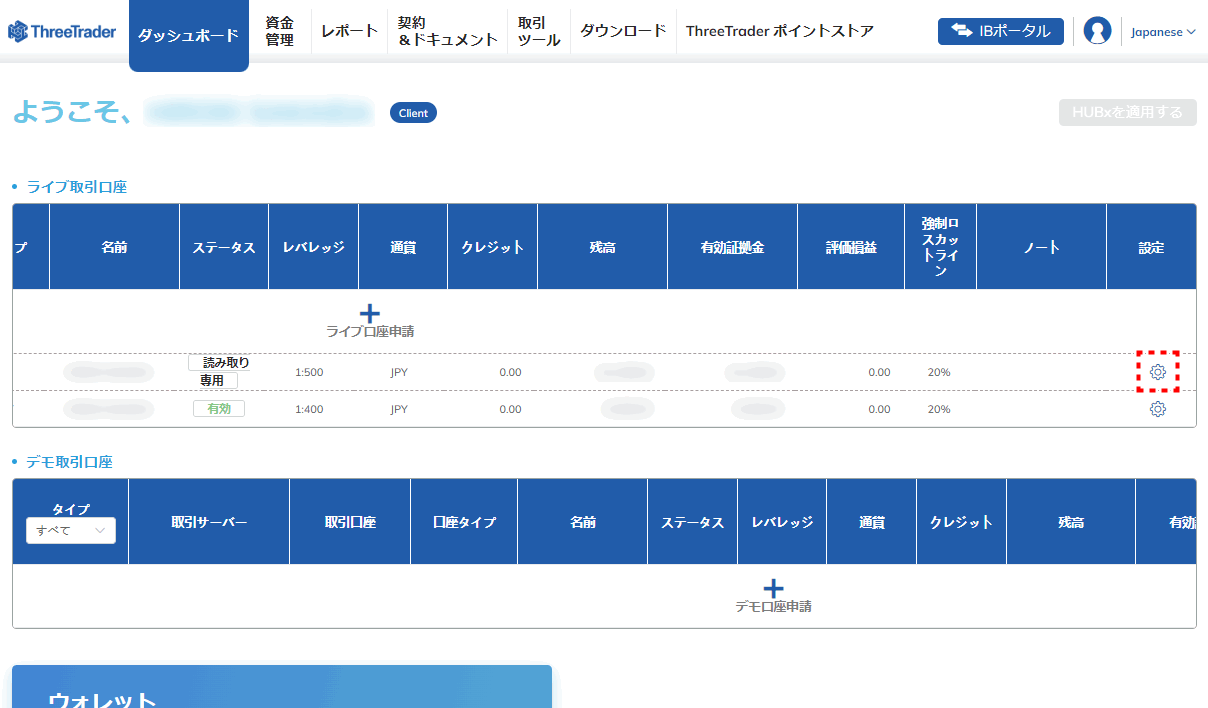Open the 契約＆ドキュメント menu
Viewport: 1208px width, 708px height.
pos(447,31)
